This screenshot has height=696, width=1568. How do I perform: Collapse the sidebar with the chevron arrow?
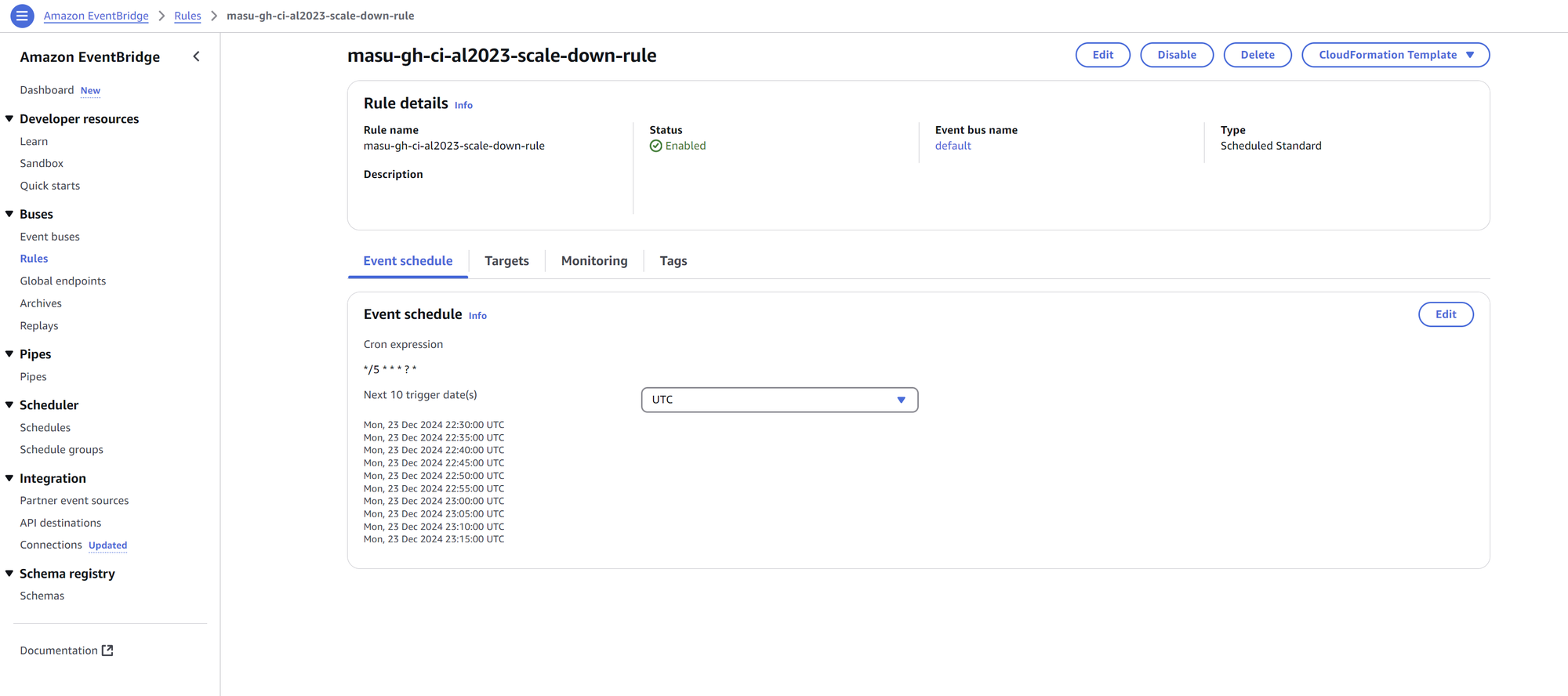196,56
